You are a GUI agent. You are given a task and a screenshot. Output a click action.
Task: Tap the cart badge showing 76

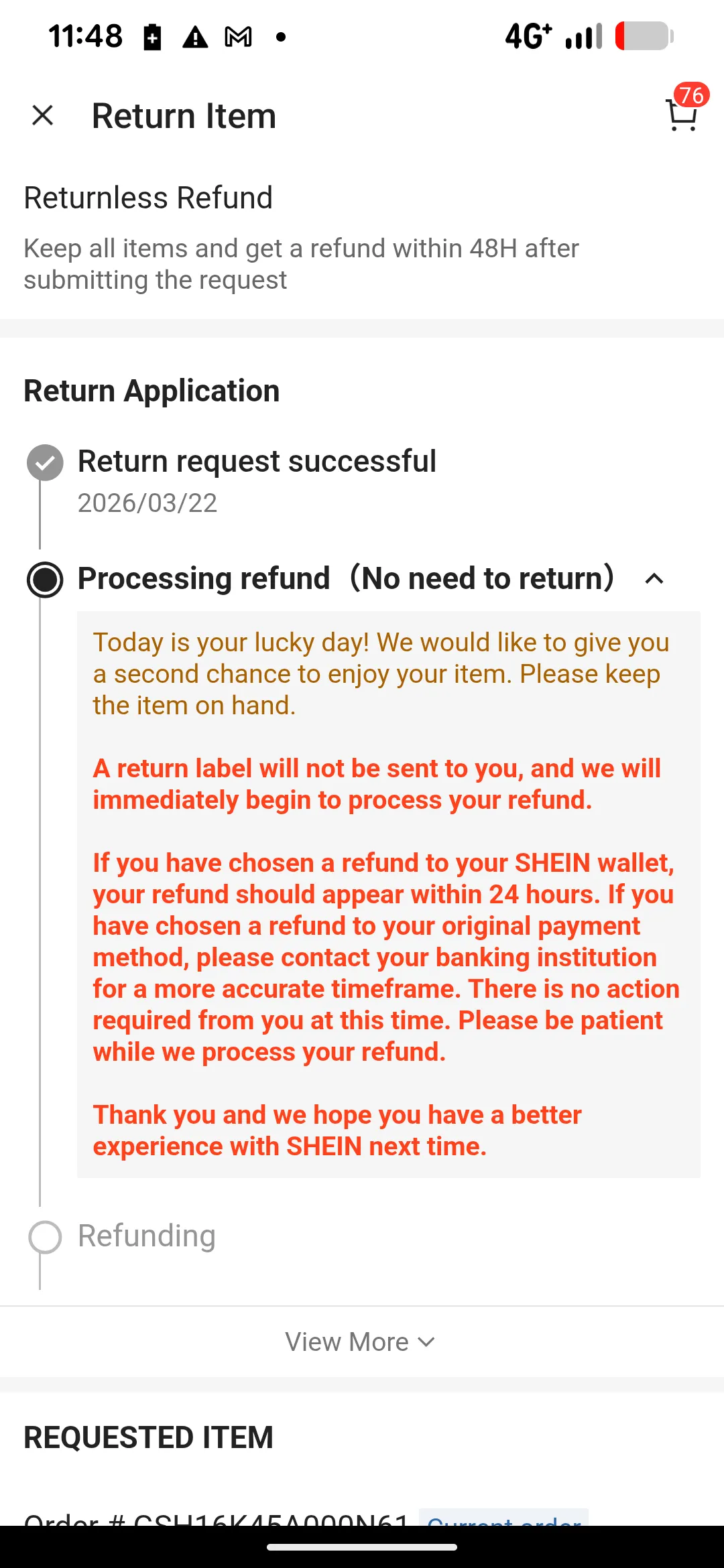(692, 95)
